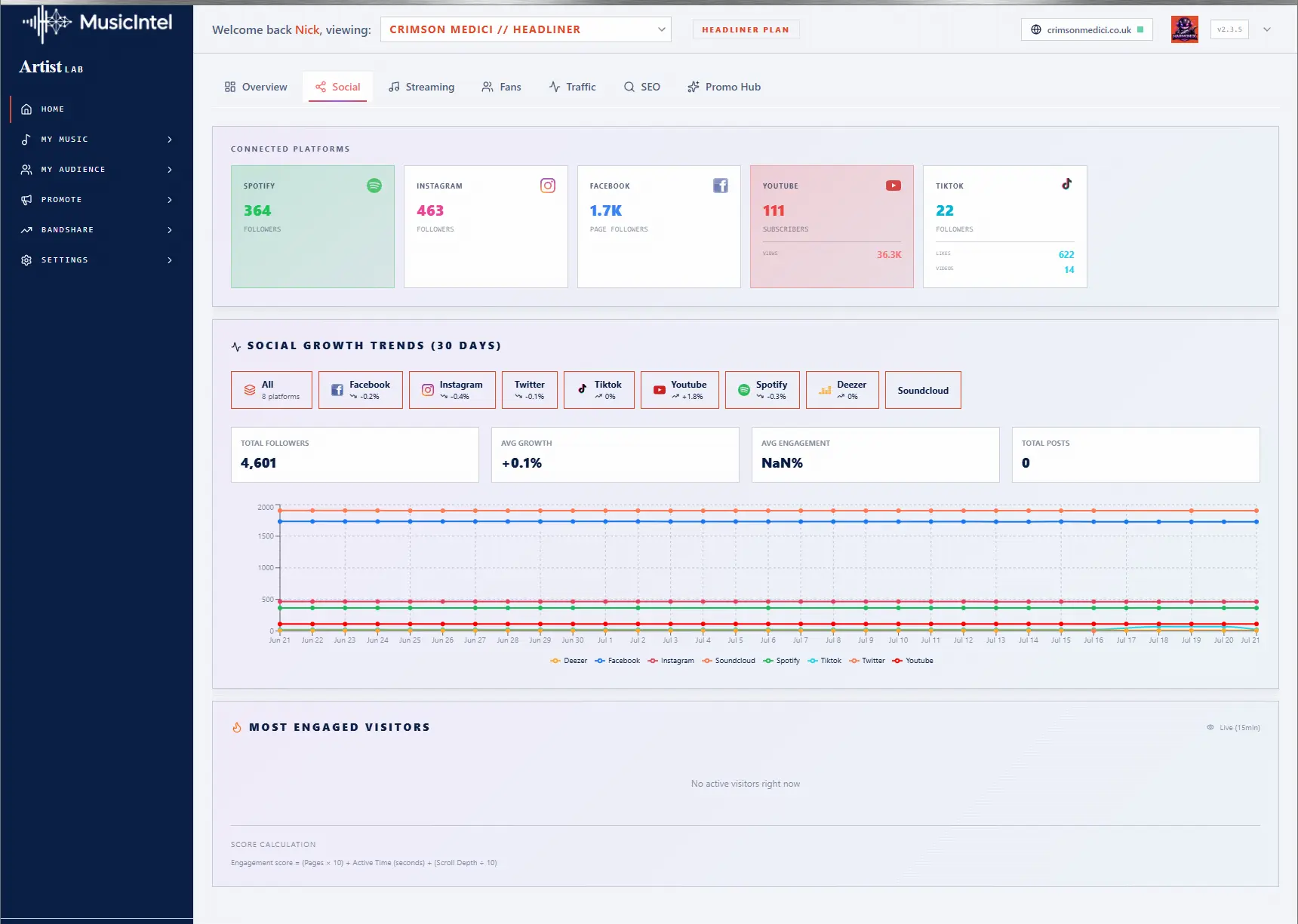This screenshot has height=924, width=1298.
Task: Switch to the Traffic tab
Action: (x=572, y=87)
